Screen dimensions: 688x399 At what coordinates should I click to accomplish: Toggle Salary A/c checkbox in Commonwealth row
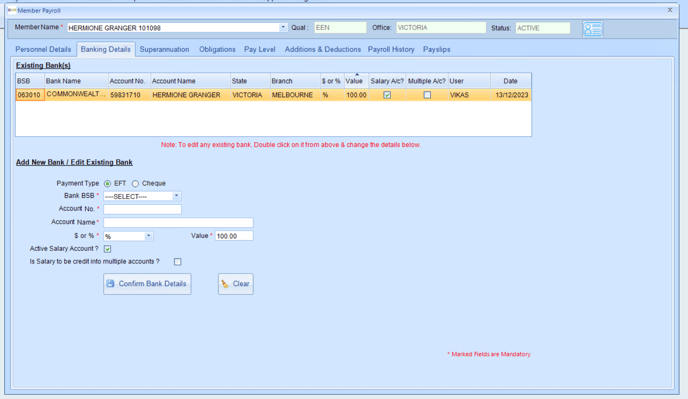387,95
